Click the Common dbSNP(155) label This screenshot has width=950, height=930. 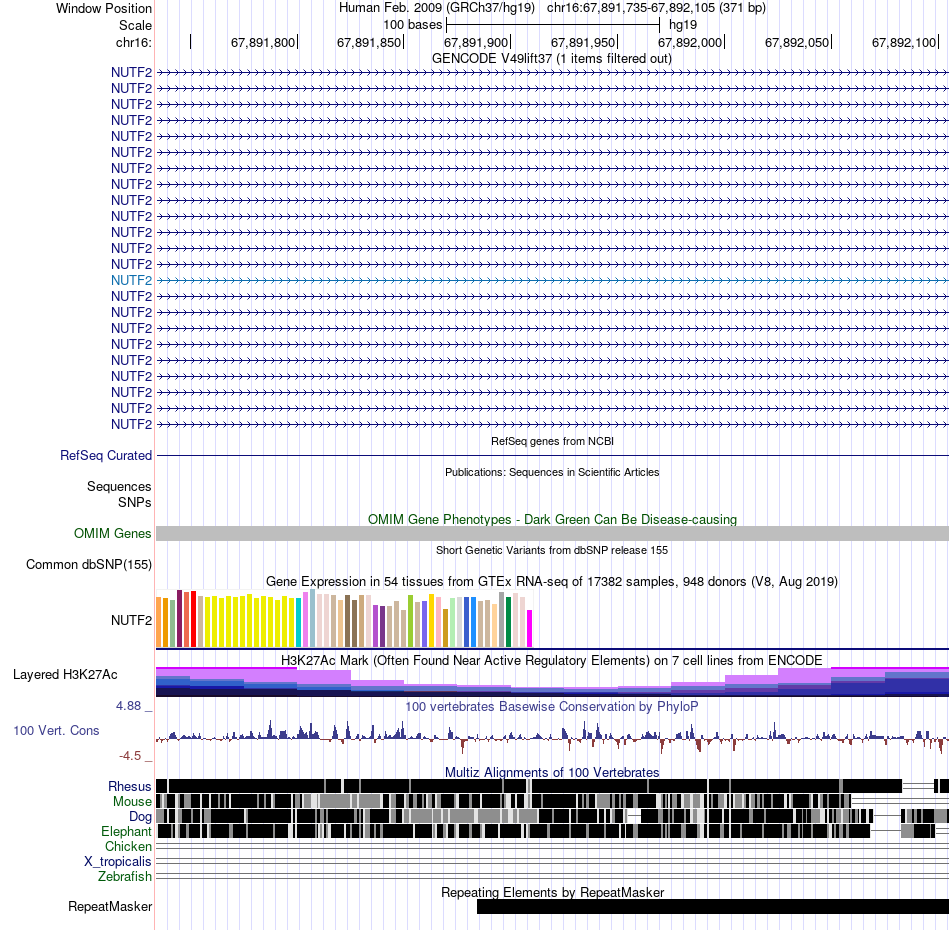[x=89, y=565]
